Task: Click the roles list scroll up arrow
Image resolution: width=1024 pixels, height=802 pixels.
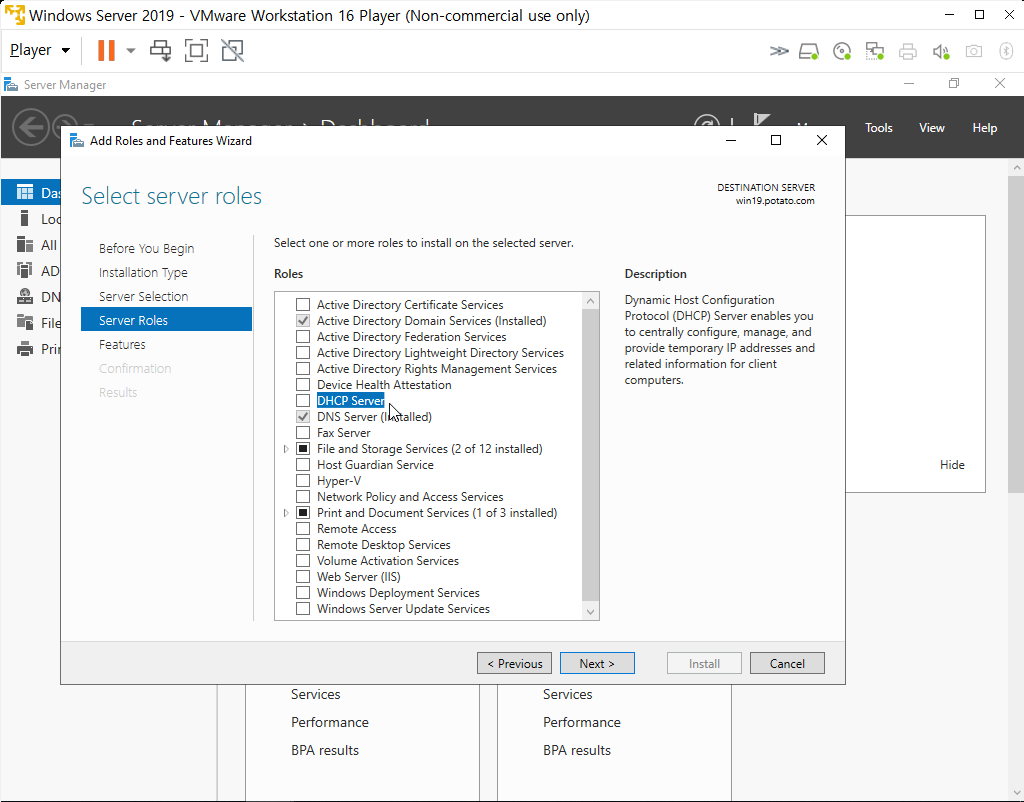Action: [590, 300]
